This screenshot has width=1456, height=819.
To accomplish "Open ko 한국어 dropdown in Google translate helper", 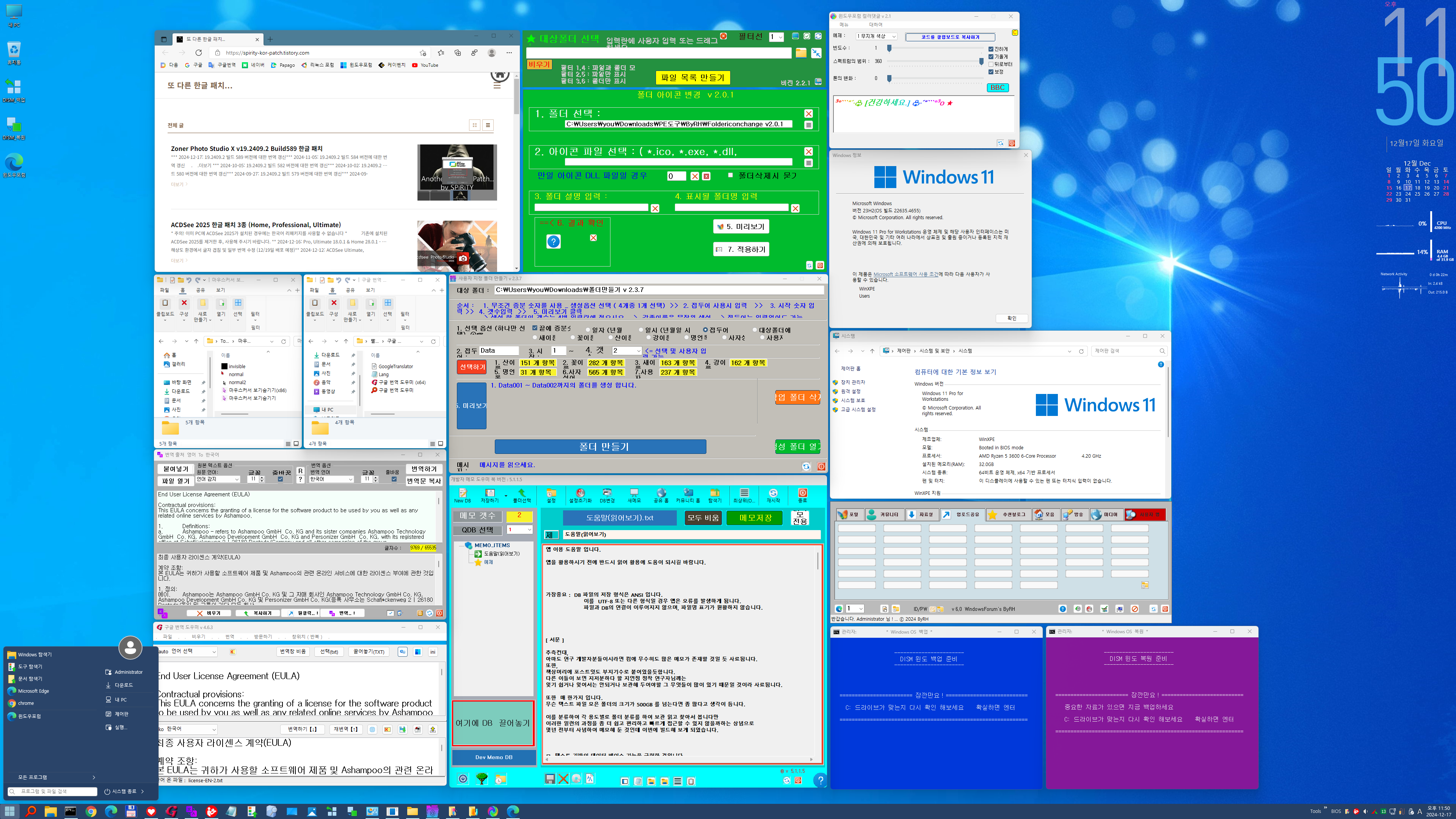I will click(187, 730).
